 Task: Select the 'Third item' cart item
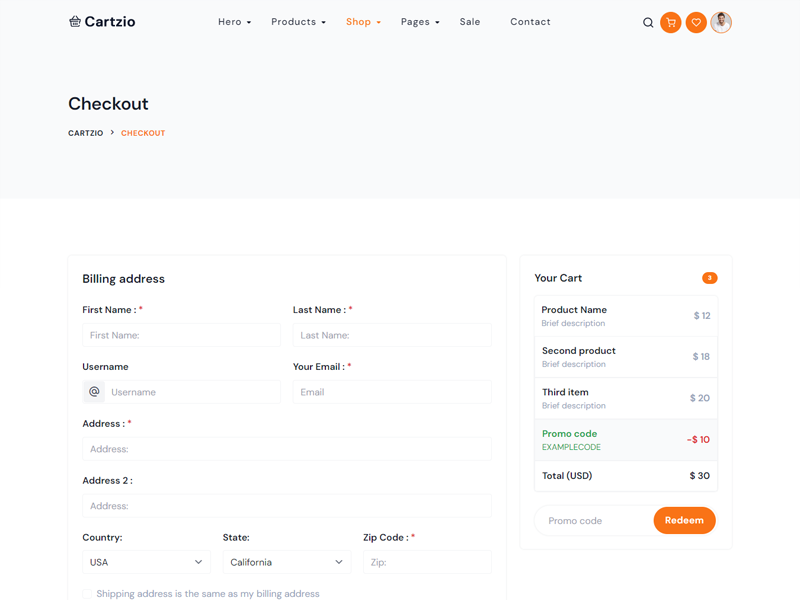[x=626, y=398]
